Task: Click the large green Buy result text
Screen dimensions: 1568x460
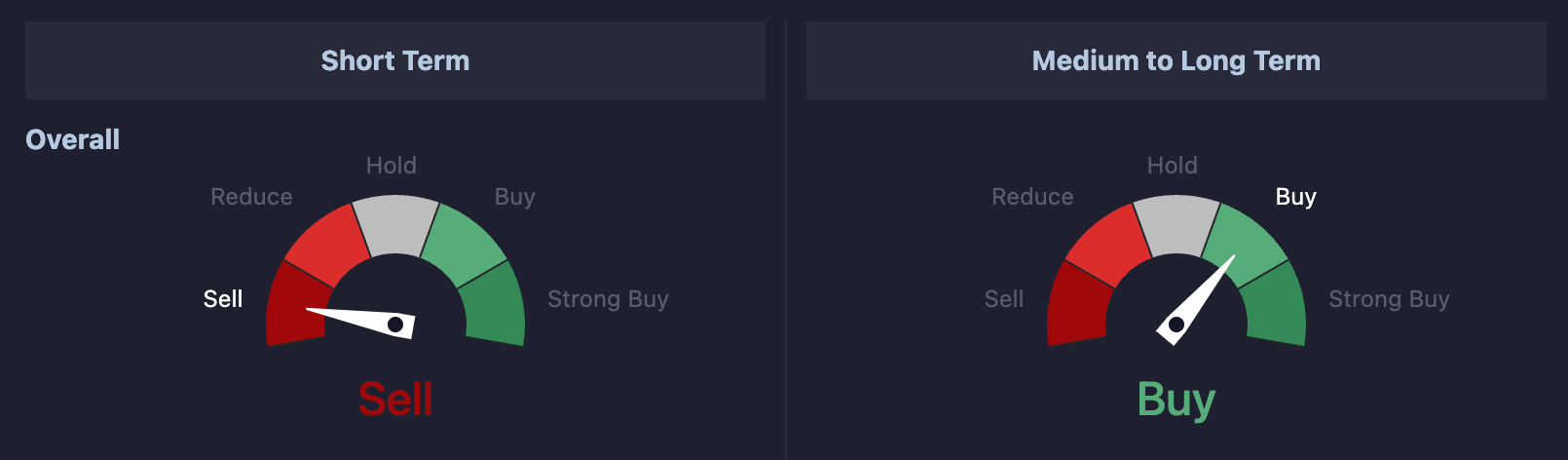Action: point(1176,401)
